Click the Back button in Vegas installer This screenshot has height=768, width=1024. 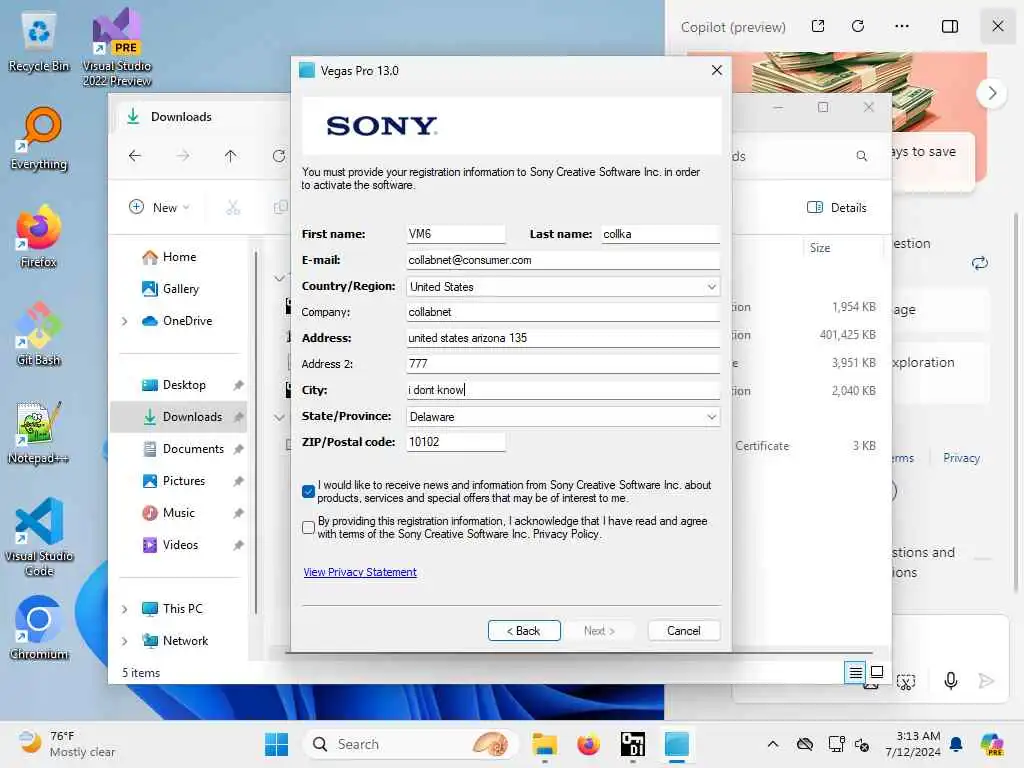tap(524, 630)
